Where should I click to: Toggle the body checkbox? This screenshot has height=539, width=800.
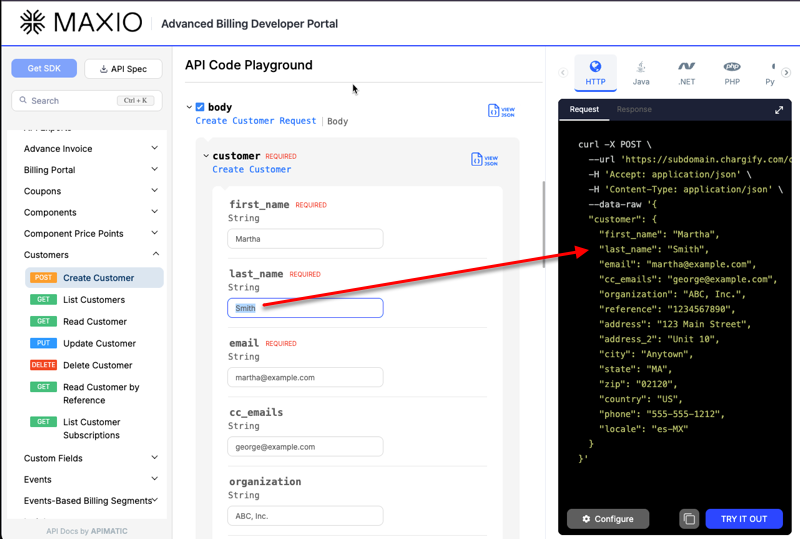coord(200,107)
